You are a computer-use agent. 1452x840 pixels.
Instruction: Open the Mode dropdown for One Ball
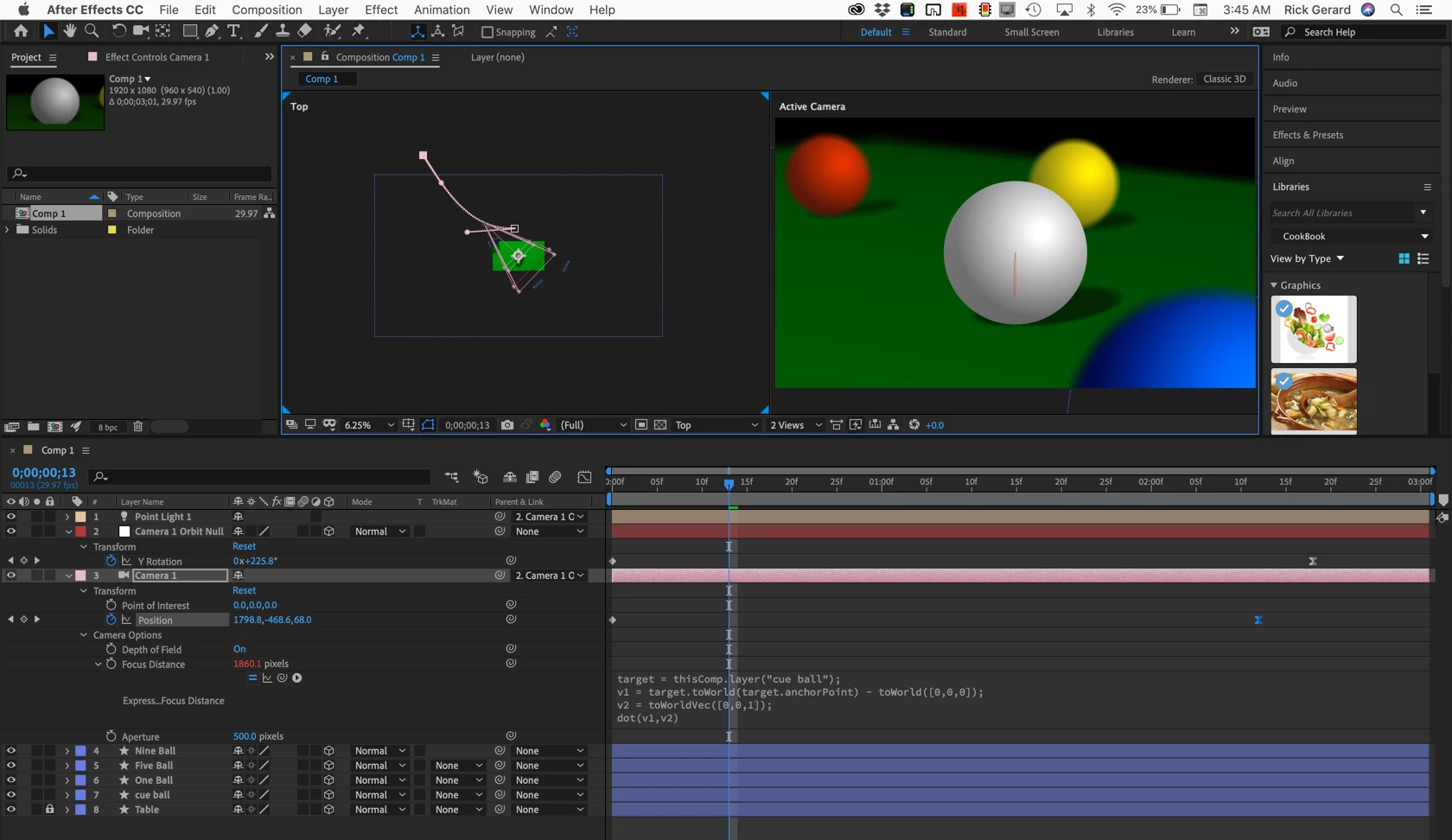[379, 780]
